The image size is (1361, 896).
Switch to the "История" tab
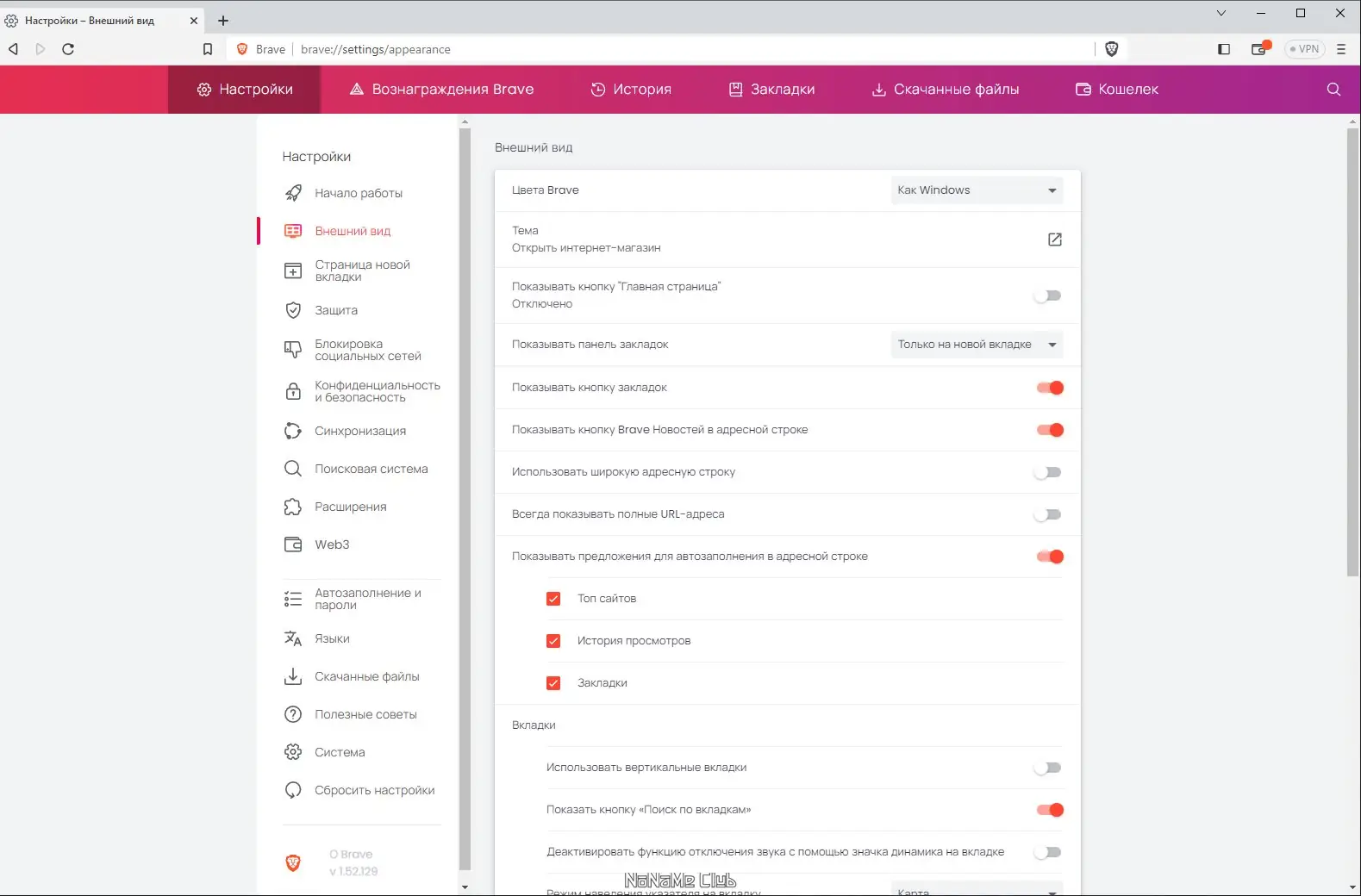(x=631, y=90)
